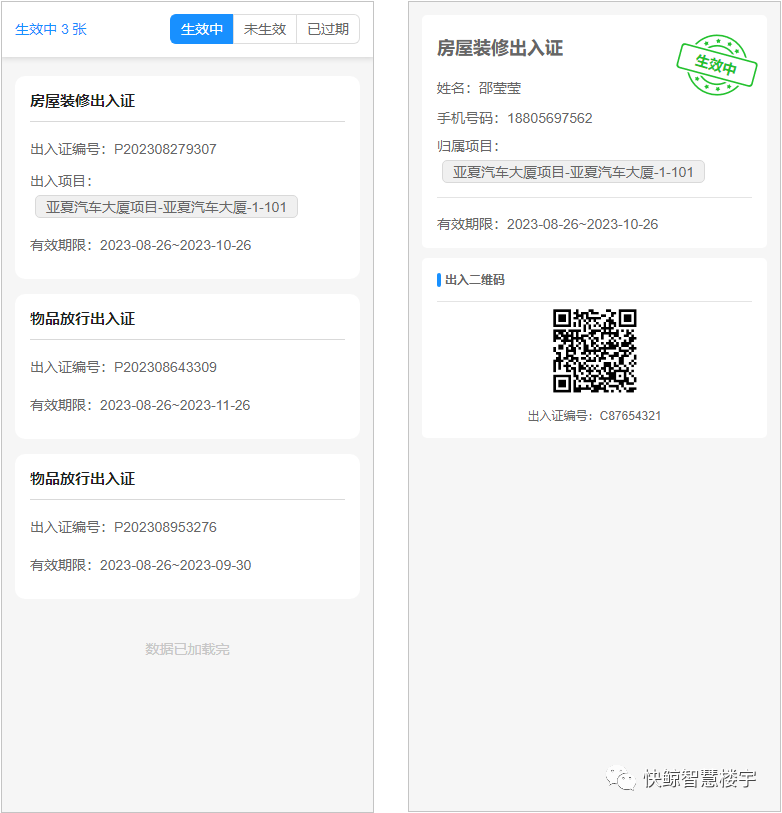Image resolution: width=782 pixels, height=813 pixels.
Task: Click the name 邵莹莹
Action: [500, 88]
